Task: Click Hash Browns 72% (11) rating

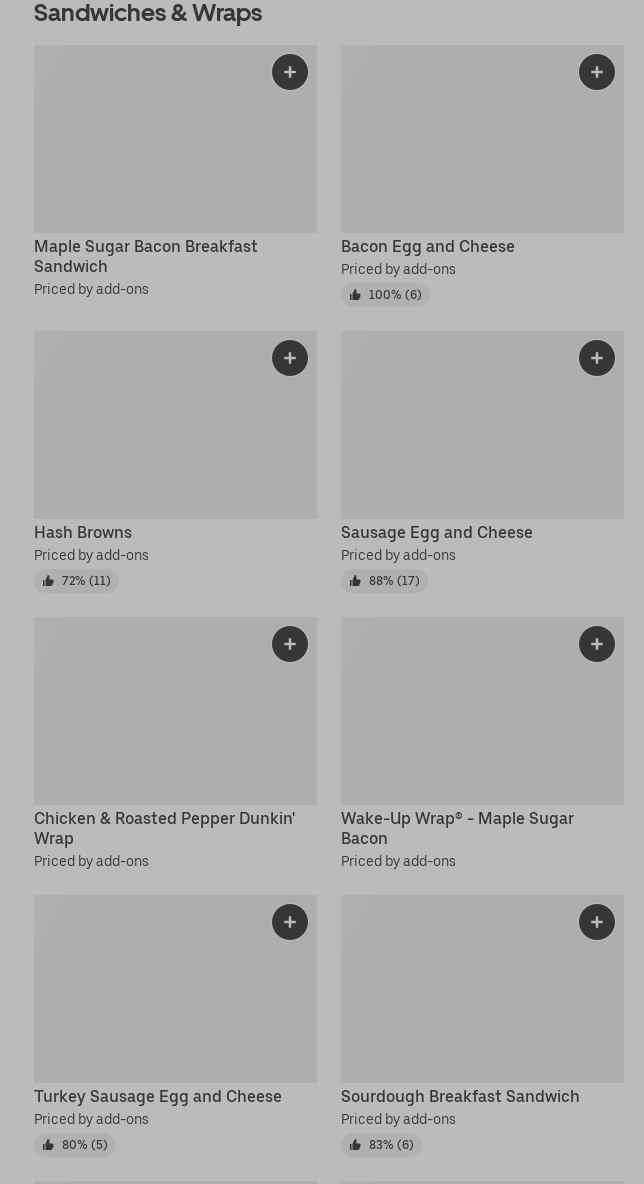Action: (x=76, y=581)
